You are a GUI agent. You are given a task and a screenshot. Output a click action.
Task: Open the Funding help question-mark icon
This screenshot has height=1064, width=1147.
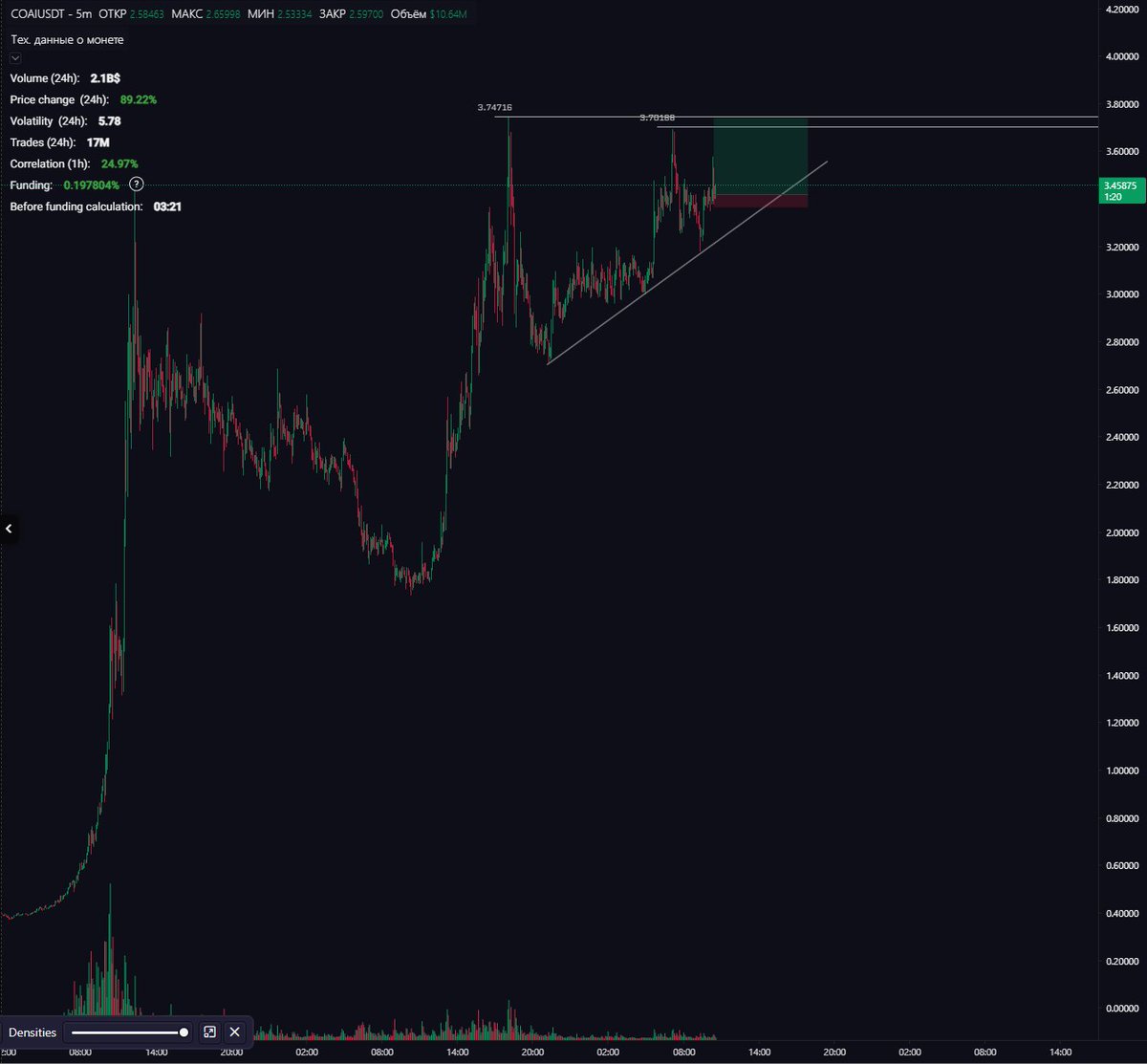click(137, 184)
